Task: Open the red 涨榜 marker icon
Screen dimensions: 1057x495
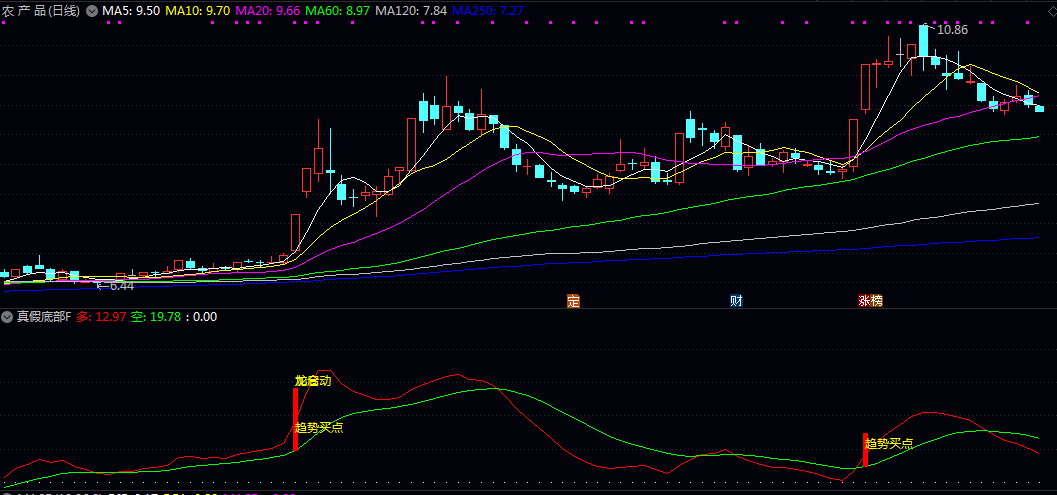Action: coord(870,300)
